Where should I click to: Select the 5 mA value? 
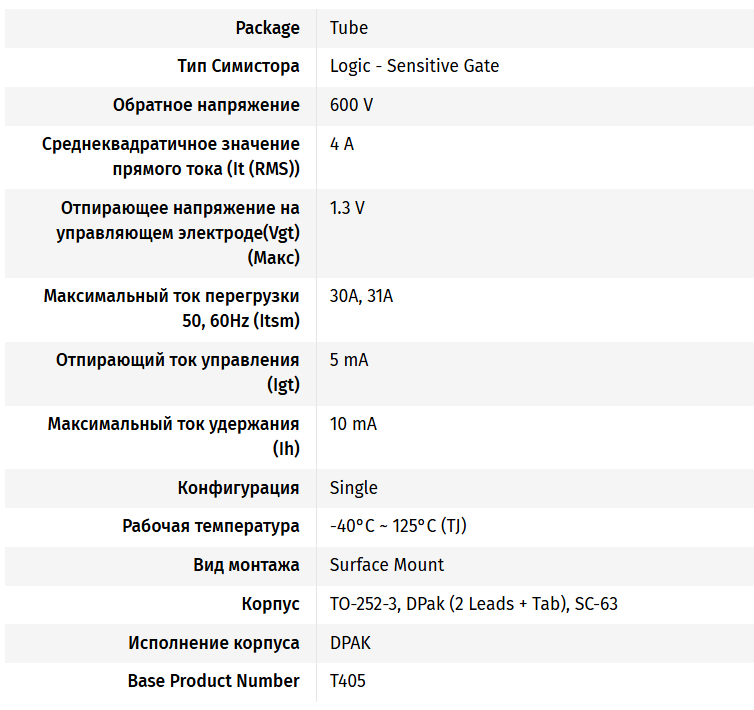coord(349,360)
